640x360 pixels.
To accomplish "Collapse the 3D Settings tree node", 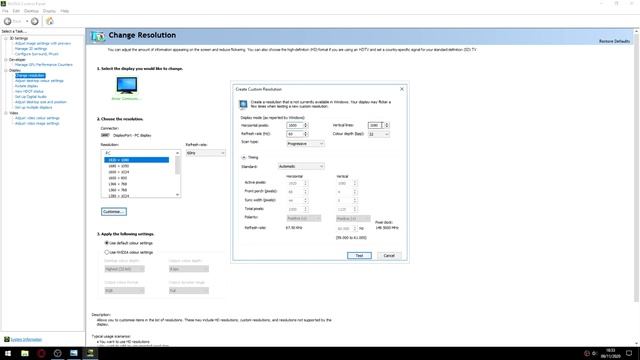I will pos(6,38).
